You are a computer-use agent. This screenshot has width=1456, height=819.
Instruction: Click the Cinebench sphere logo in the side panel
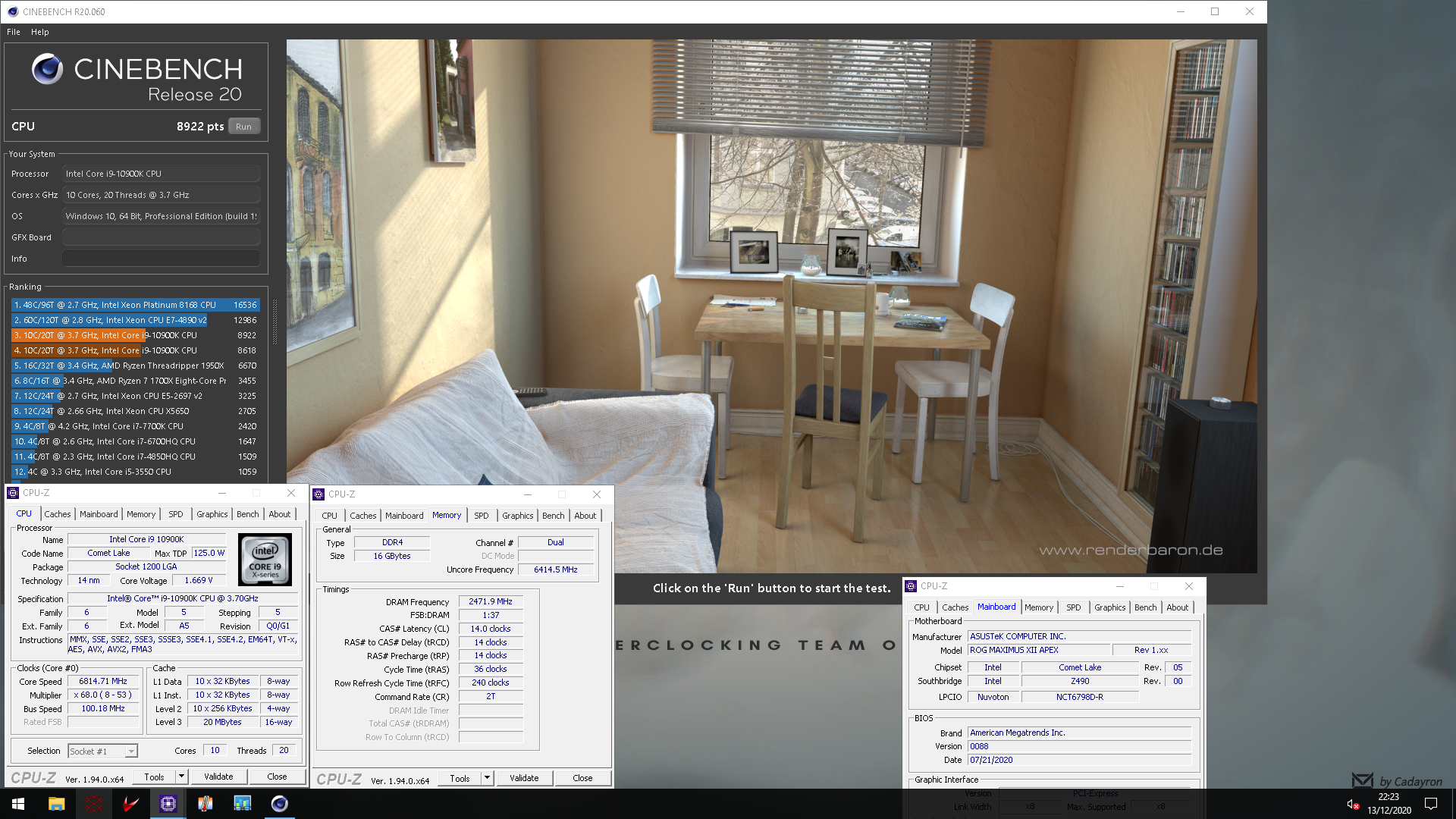click(x=48, y=69)
